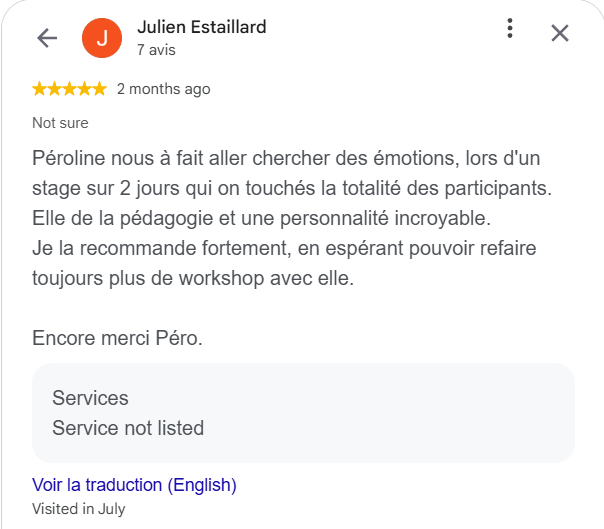The height and width of the screenshot is (529, 604).
Task: Open 'Voir la traduction (English)' link
Action: (x=134, y=485)
